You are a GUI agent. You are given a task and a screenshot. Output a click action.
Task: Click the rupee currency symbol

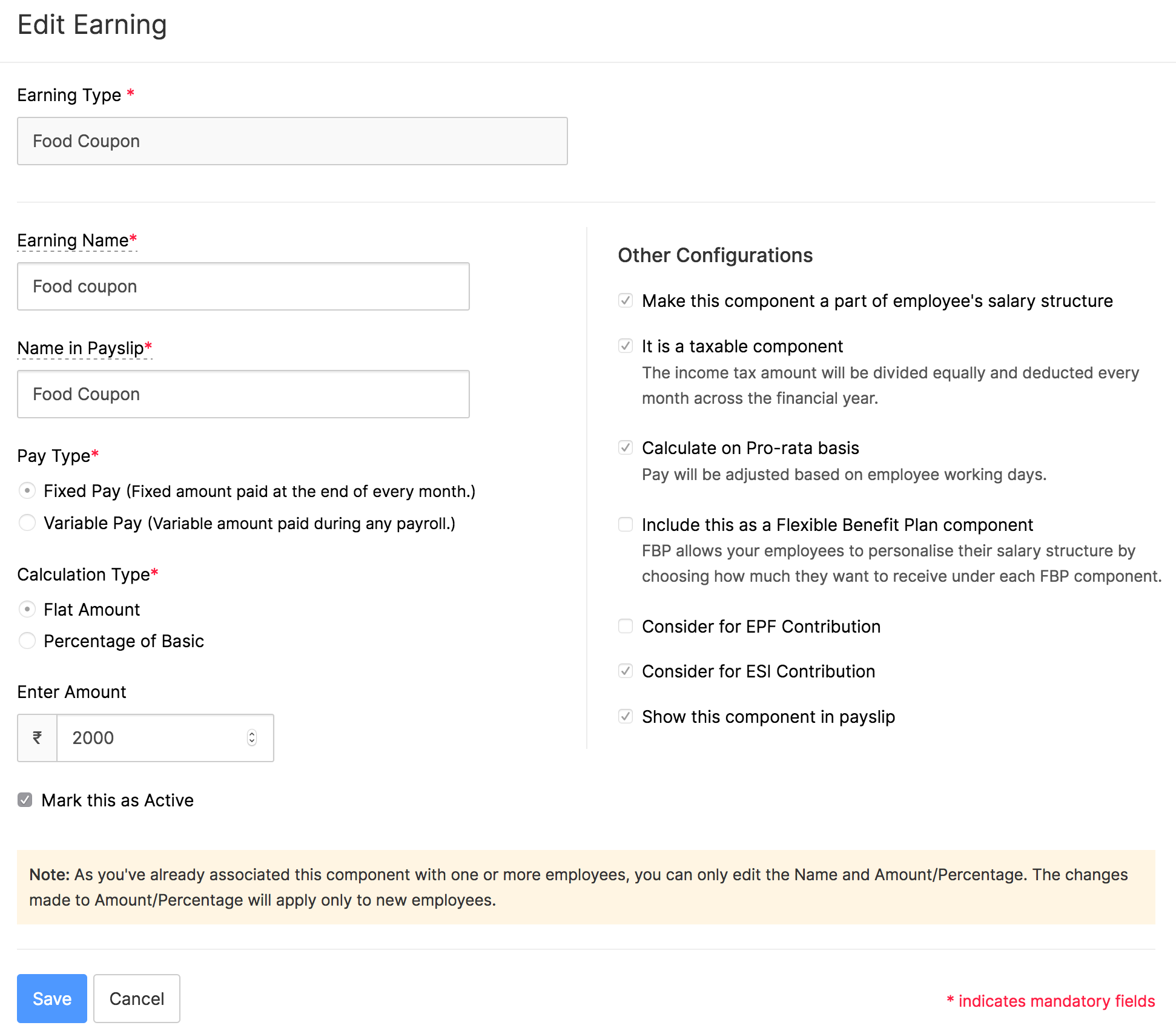pos(38,737)
